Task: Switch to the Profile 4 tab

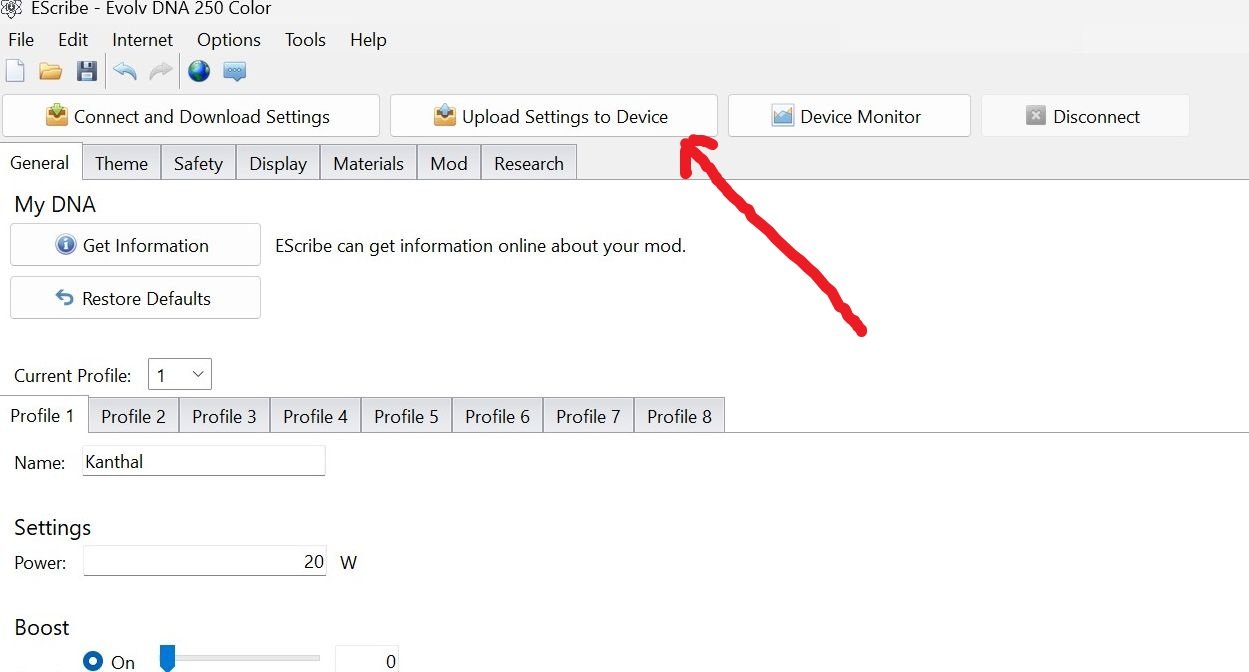Action: [315, 416]
